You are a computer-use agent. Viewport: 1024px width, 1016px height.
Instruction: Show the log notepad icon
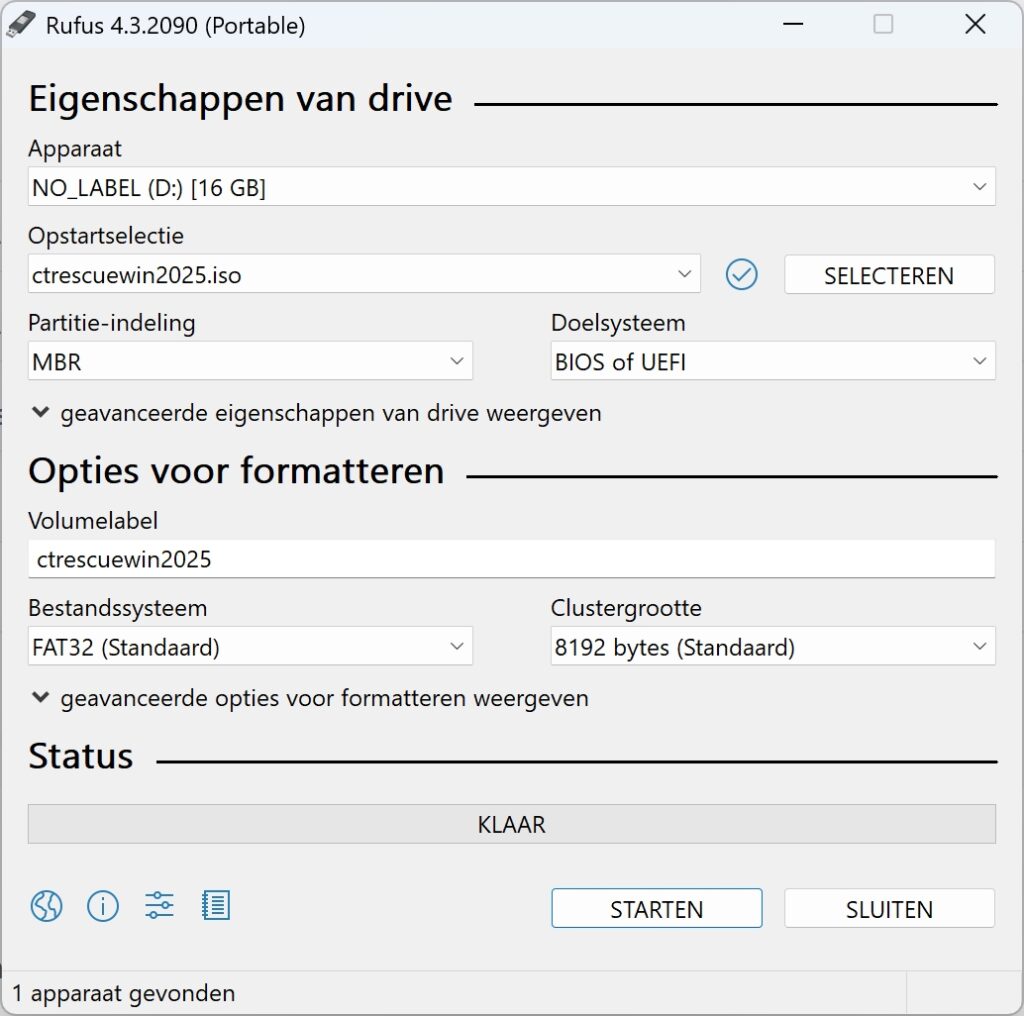click(216, 906)
